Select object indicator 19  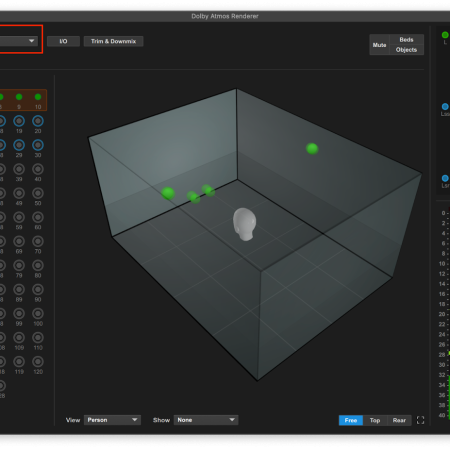tap(19, 121)
